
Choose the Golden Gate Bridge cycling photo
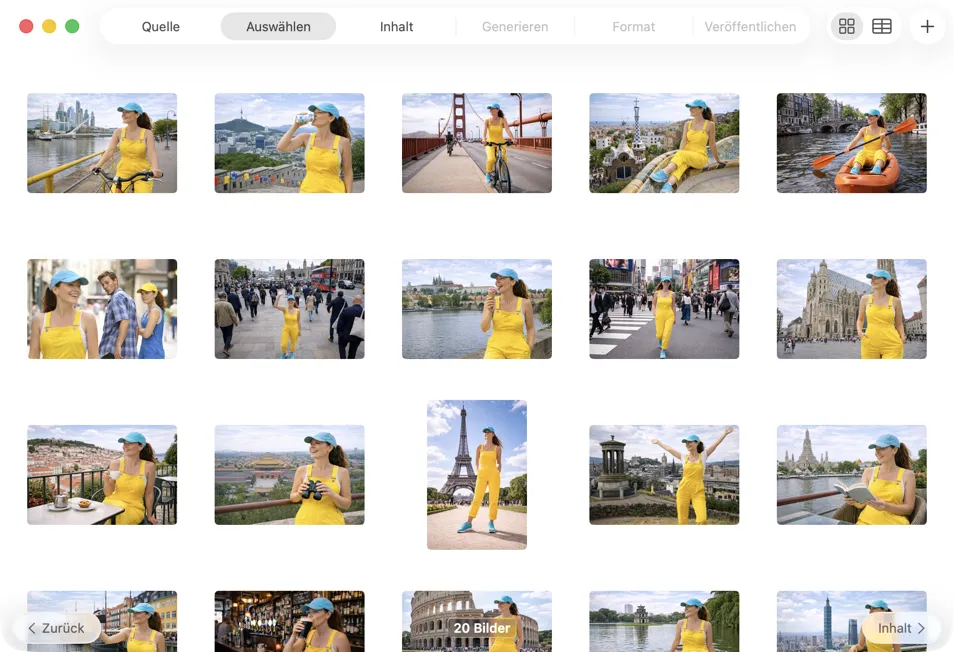(477, 143)
